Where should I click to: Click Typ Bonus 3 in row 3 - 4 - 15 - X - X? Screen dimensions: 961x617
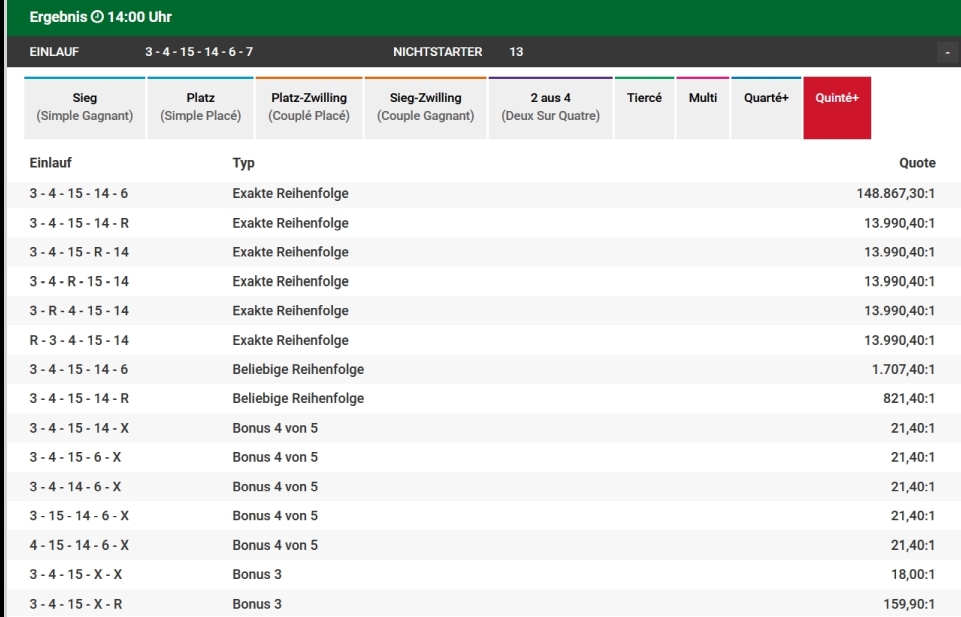coord(257,574)
